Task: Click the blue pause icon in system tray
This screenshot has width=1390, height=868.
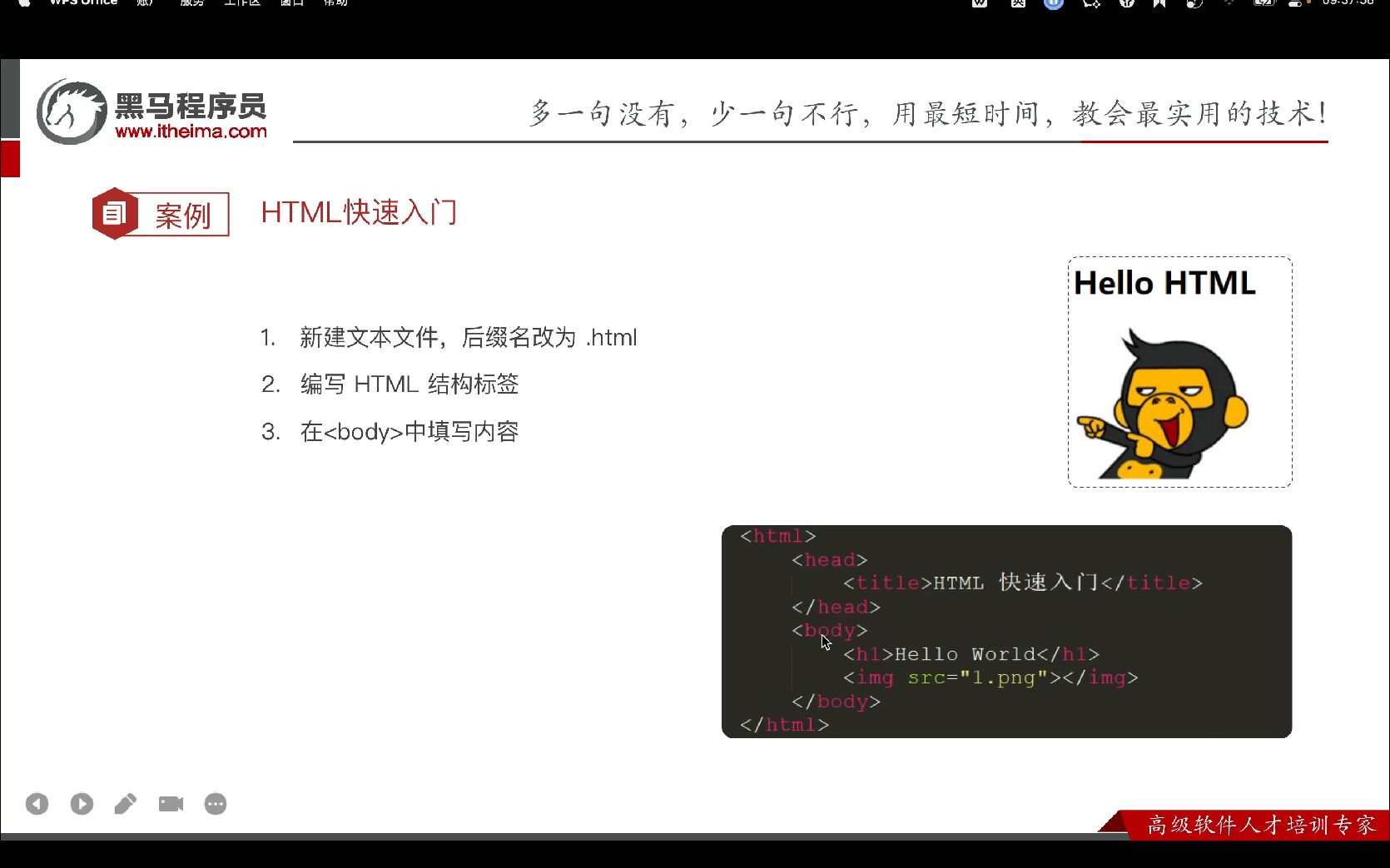Action: (1052, 4)
